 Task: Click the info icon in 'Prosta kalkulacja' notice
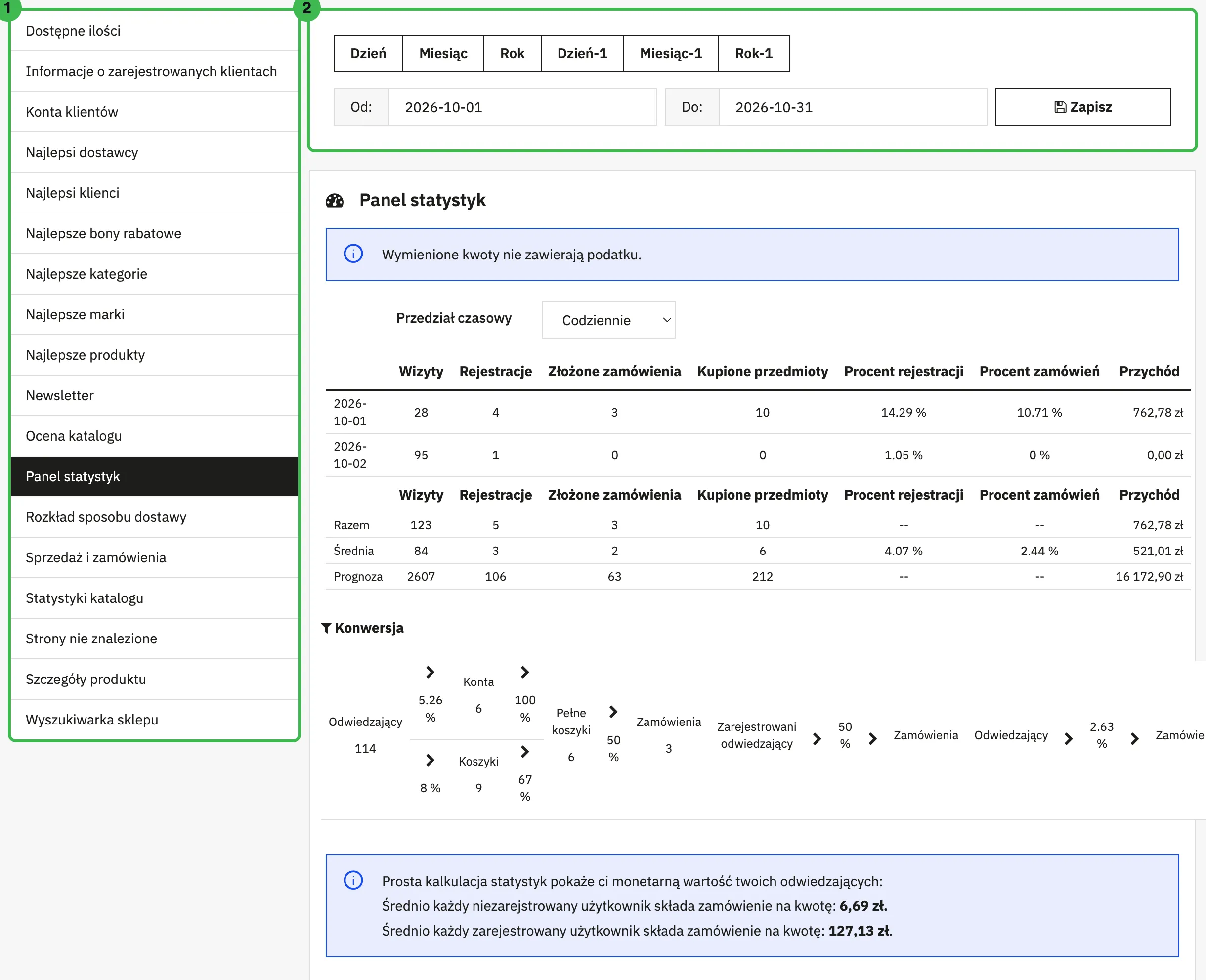353,880
